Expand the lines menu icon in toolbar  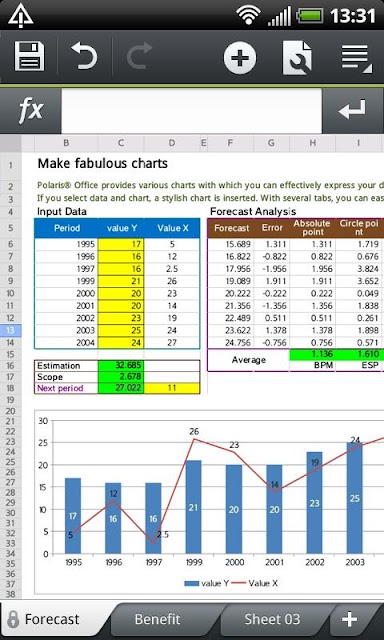[x=356, y=58]
